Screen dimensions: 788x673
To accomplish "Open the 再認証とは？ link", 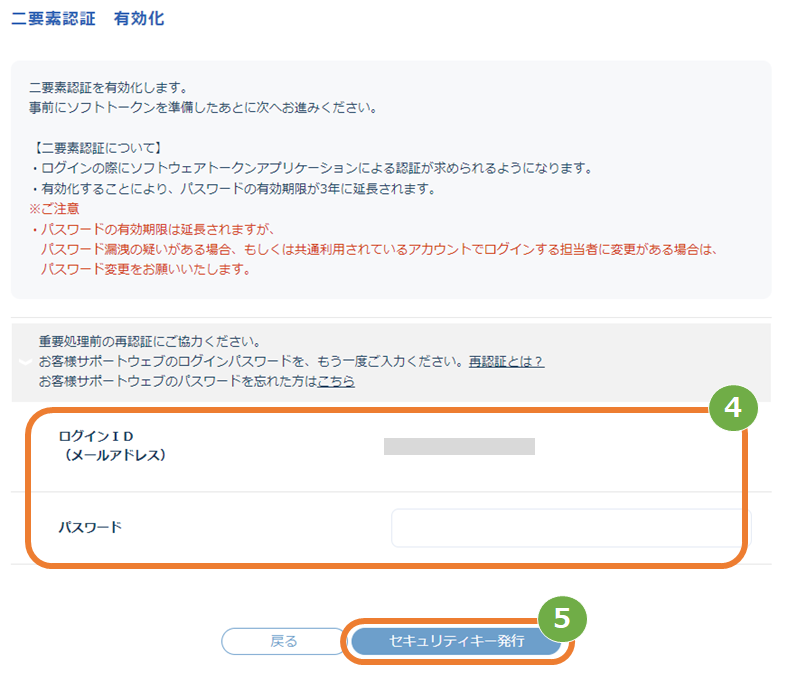I will 506,361.
